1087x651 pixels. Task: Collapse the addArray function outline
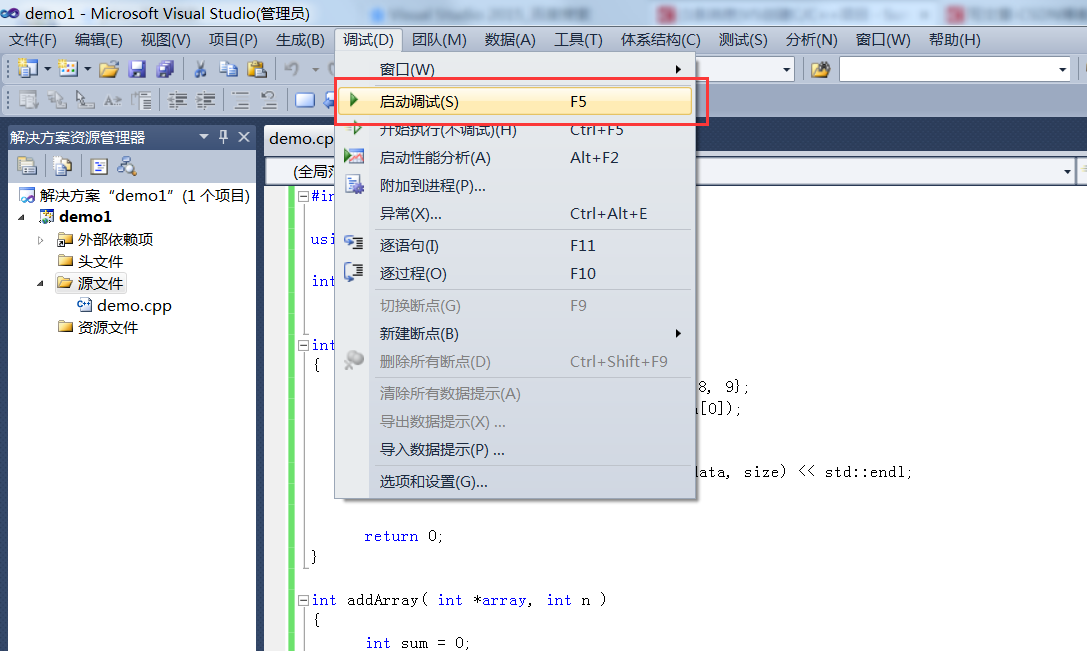click(303, 600)
